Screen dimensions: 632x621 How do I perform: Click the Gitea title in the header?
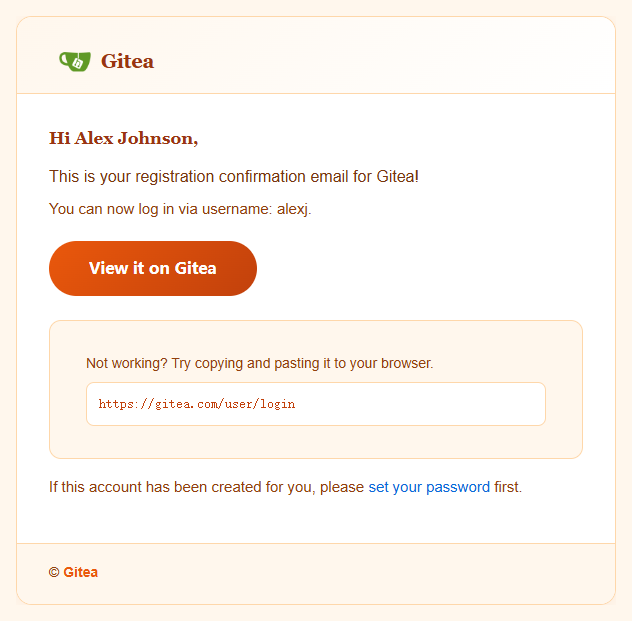(127, 61)
